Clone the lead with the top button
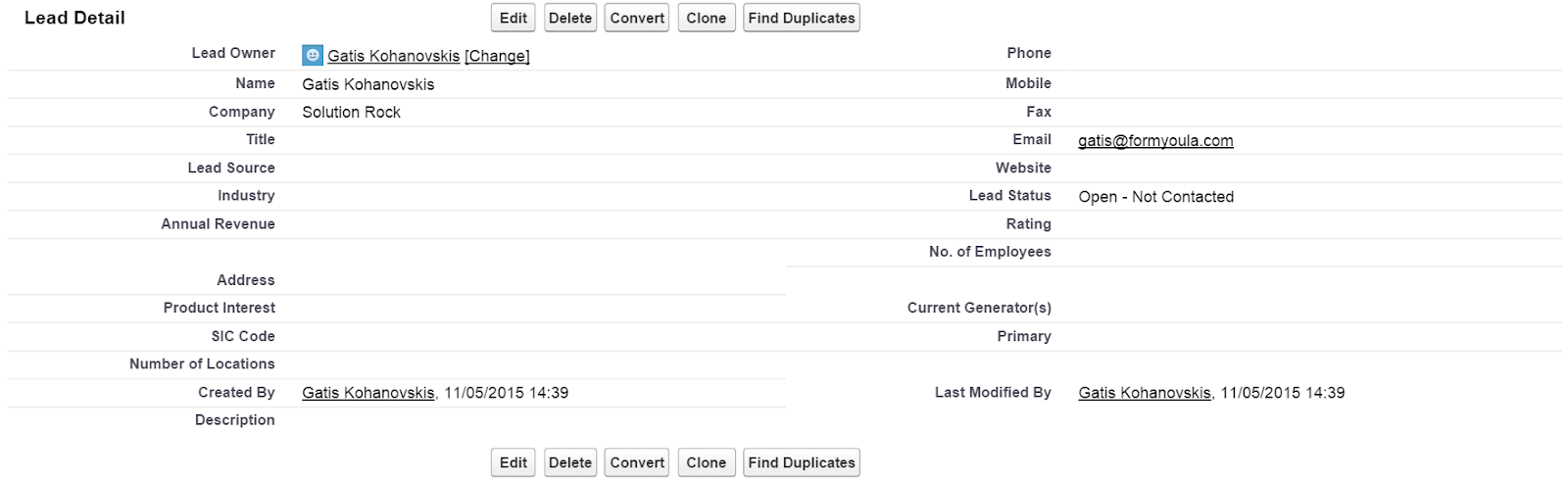Image resolution: width=1568 pixels, height=482 pixels. 707,18
